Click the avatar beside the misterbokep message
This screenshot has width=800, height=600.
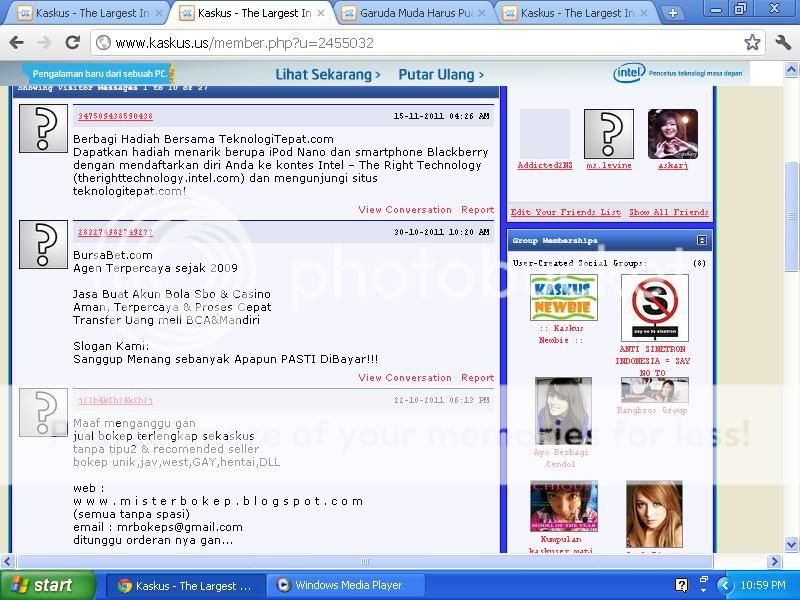pos(43,412)
